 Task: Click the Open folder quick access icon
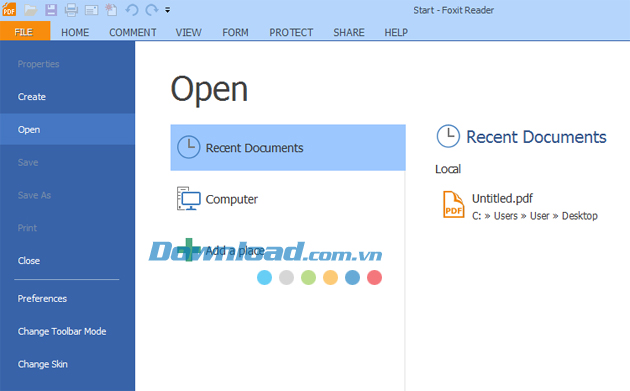(30, 10)
